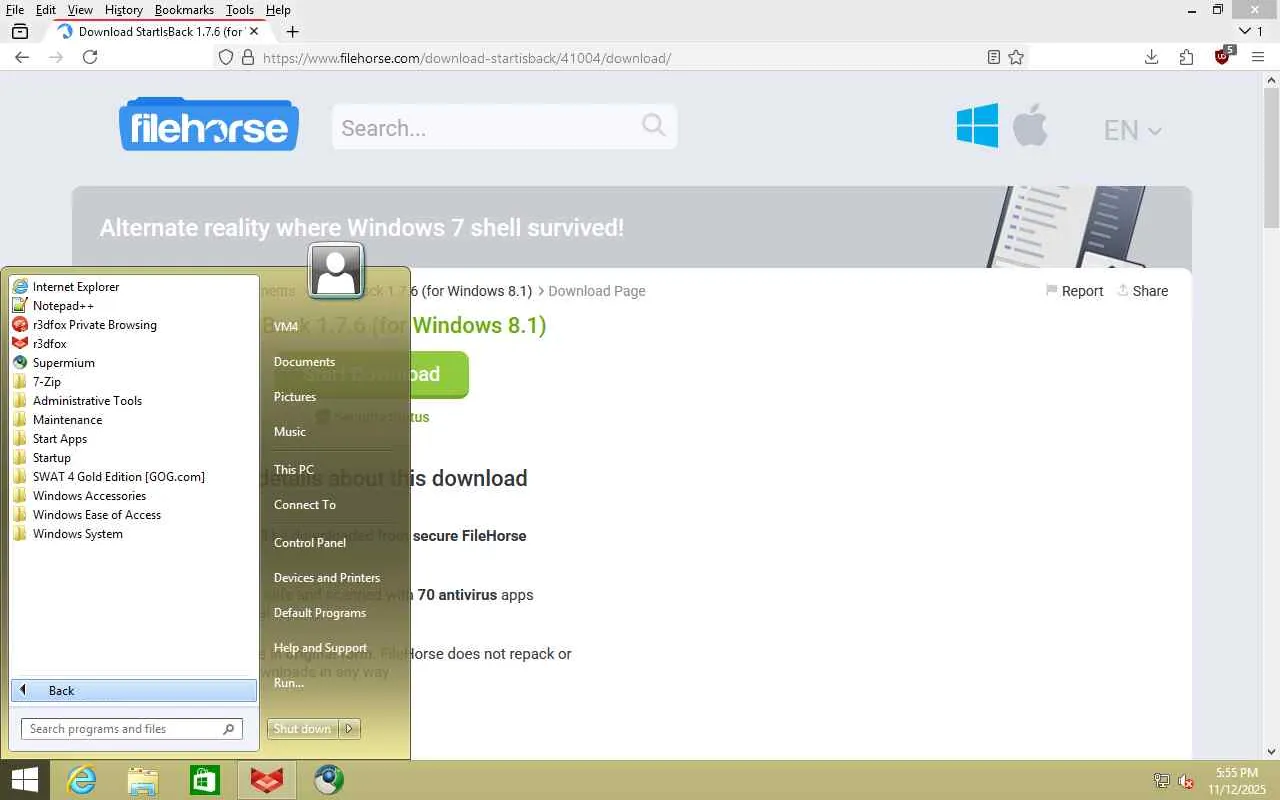Open the Bookmarks menu
The image size is (1280, 800).
(184, 10)
